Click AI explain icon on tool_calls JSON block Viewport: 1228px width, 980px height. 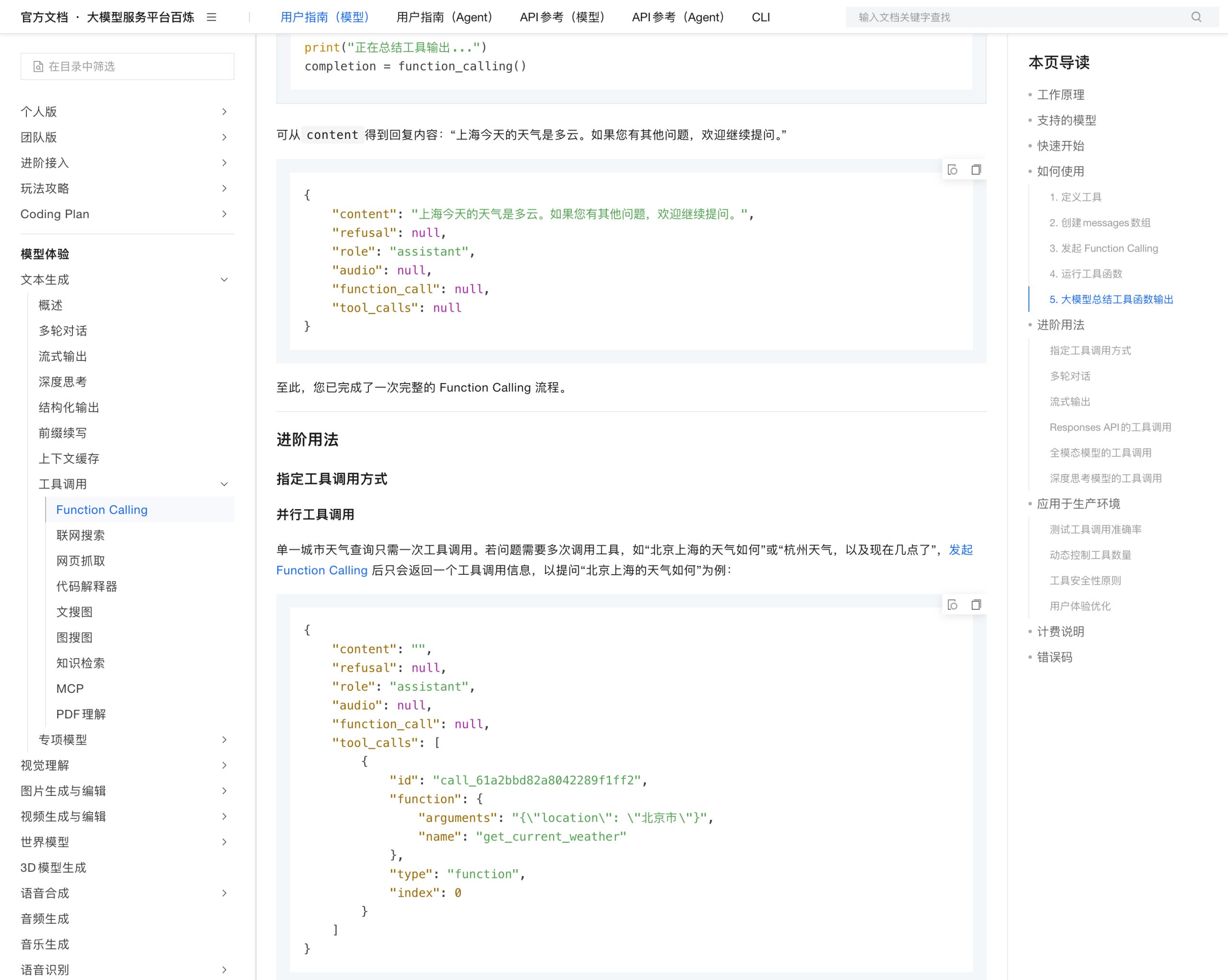pyautogui.click(x=952, y=605)
